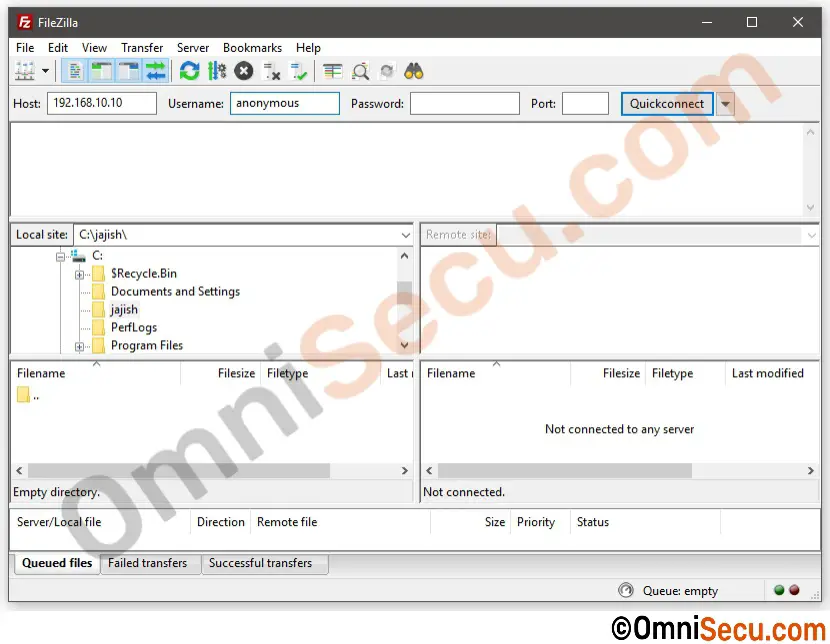The width and height of the screenshot is (830, 644).
Task: Click the parent directory '..' entry
Action: (28, 395)
